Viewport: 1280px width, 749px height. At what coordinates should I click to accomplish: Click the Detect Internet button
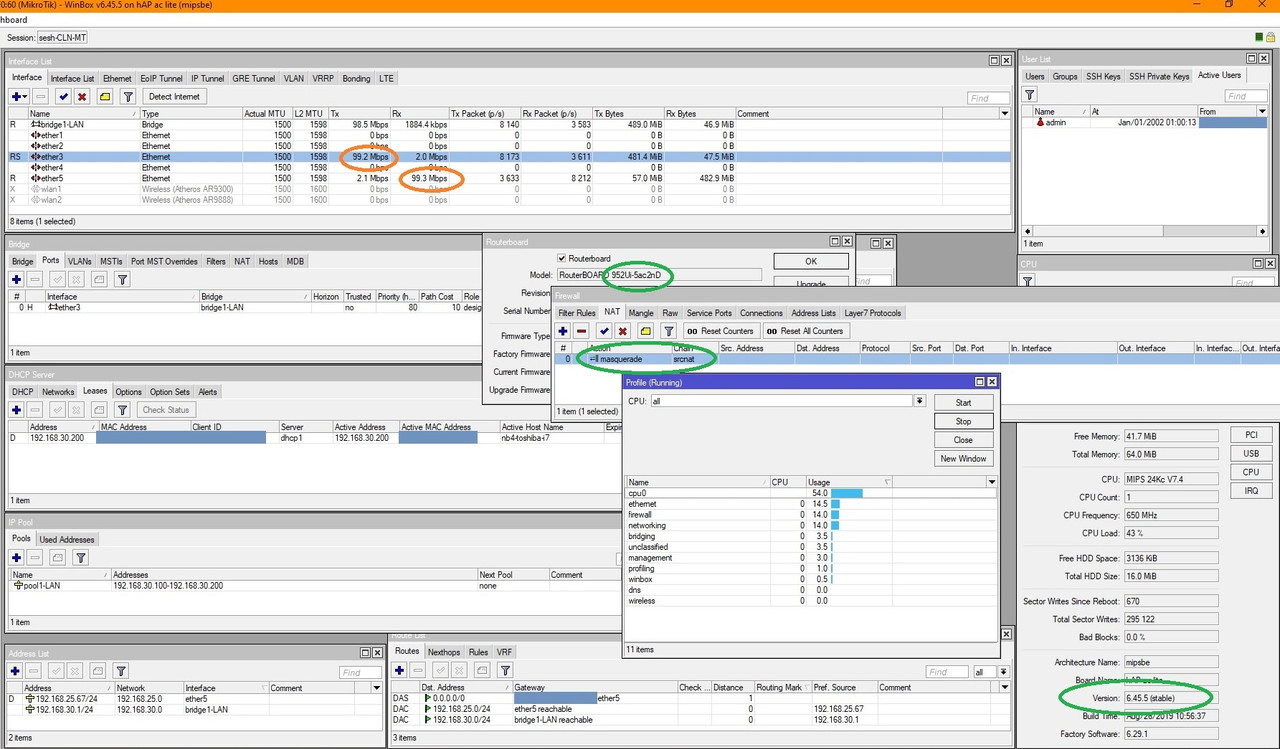[174, 97]
